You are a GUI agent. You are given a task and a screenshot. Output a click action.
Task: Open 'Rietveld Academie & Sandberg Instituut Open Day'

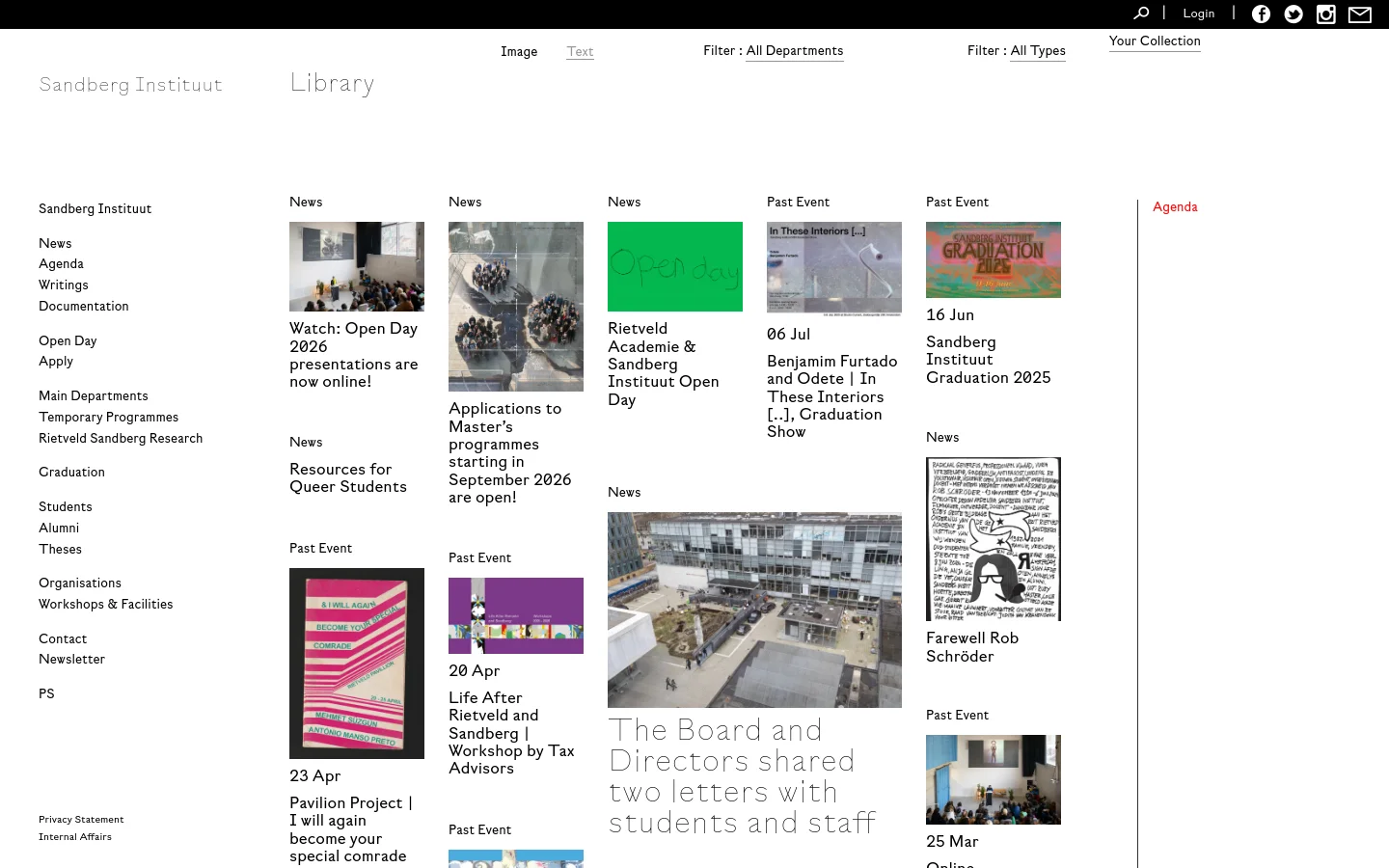[x=664, y=365]
